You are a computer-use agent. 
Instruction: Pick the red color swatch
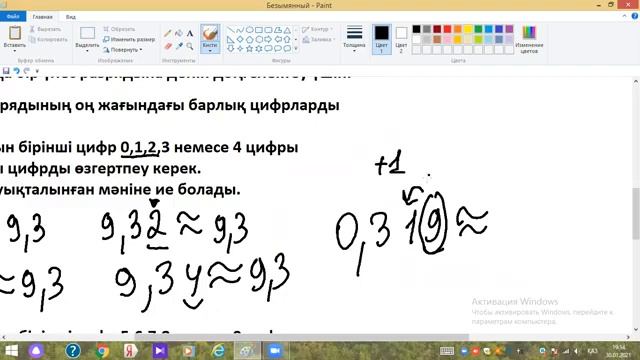click(447, 29)
